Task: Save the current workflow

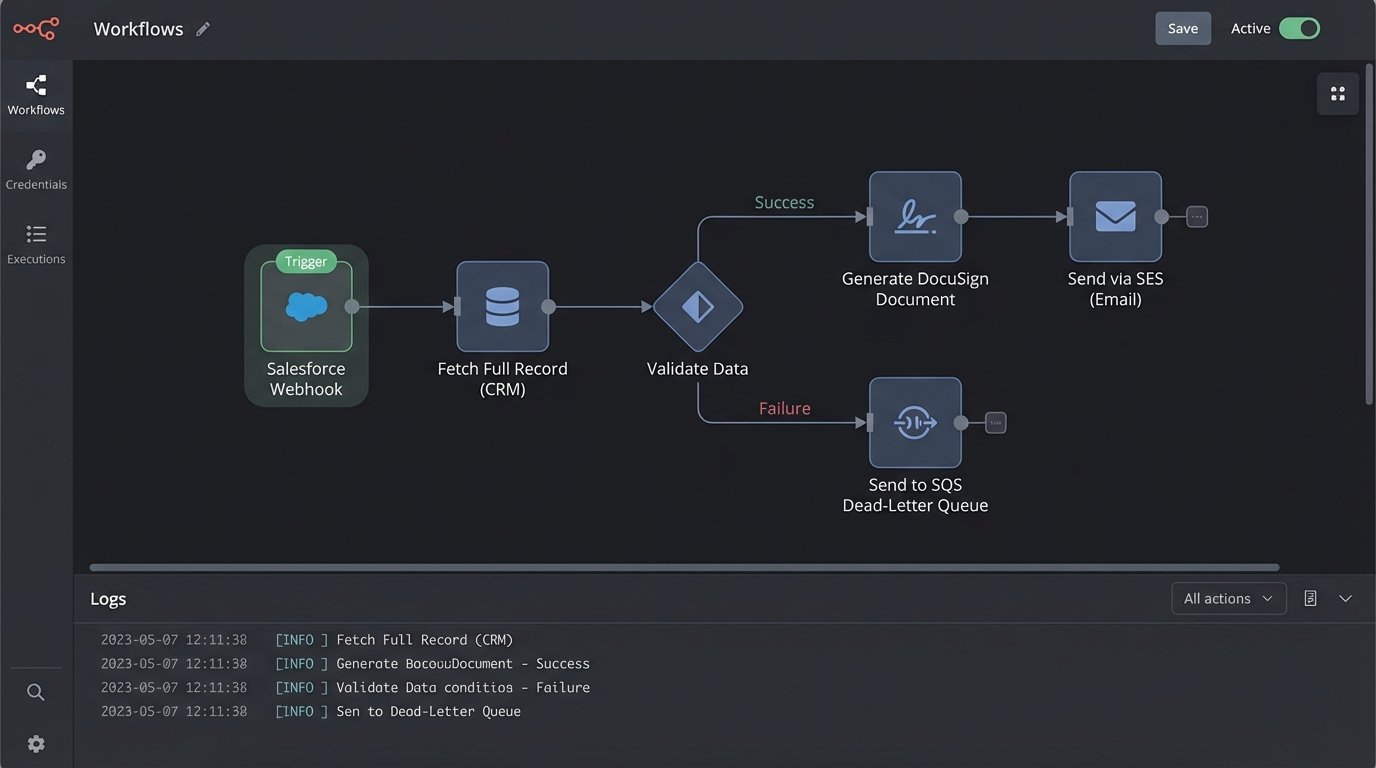Action: coord(1183,28)
